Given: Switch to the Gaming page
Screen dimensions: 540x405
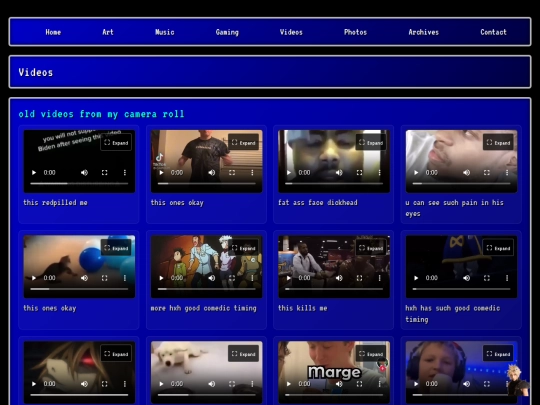Looking at the screenshot, I should click(x=227, y=32).
